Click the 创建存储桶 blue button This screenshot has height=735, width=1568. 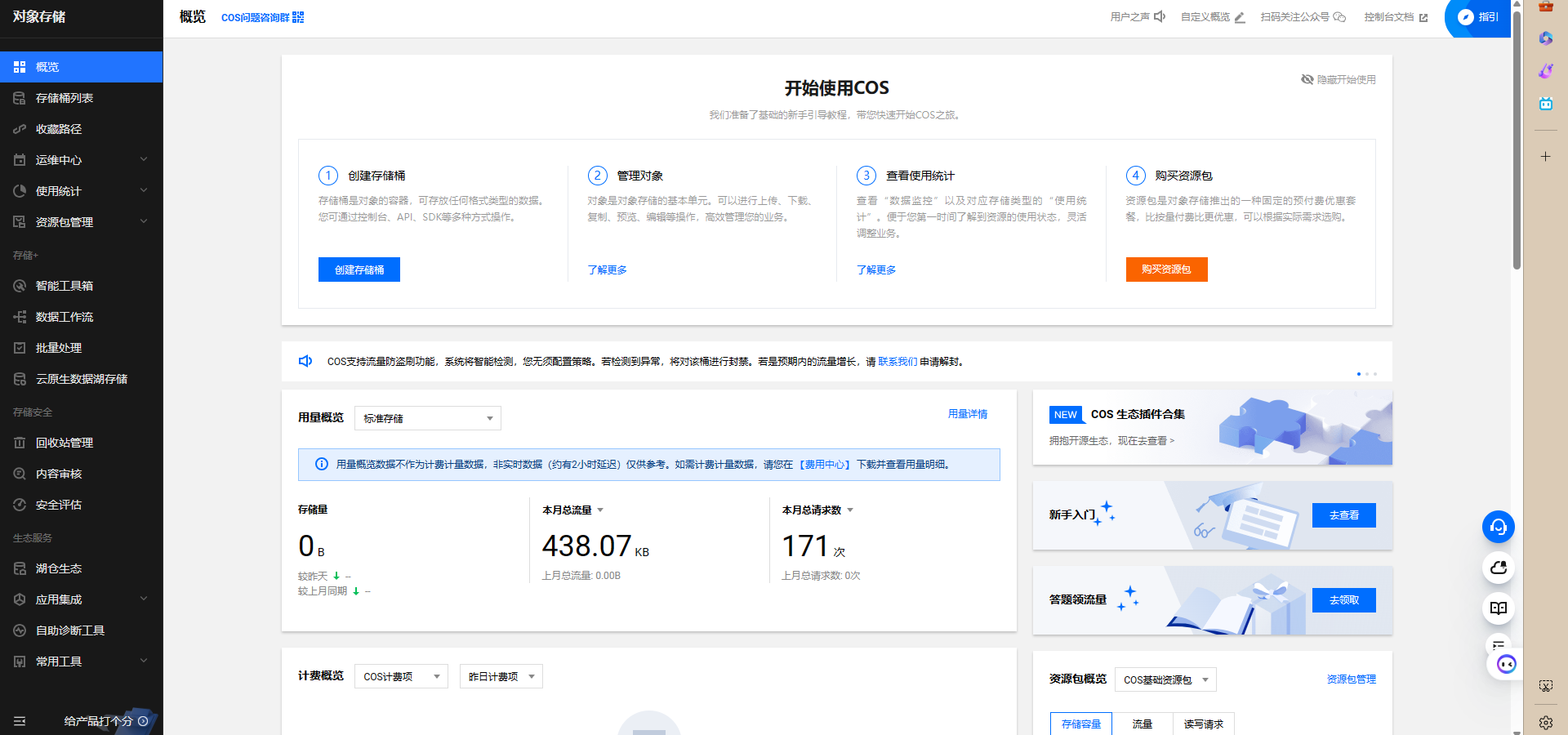[x=359, y=269]
